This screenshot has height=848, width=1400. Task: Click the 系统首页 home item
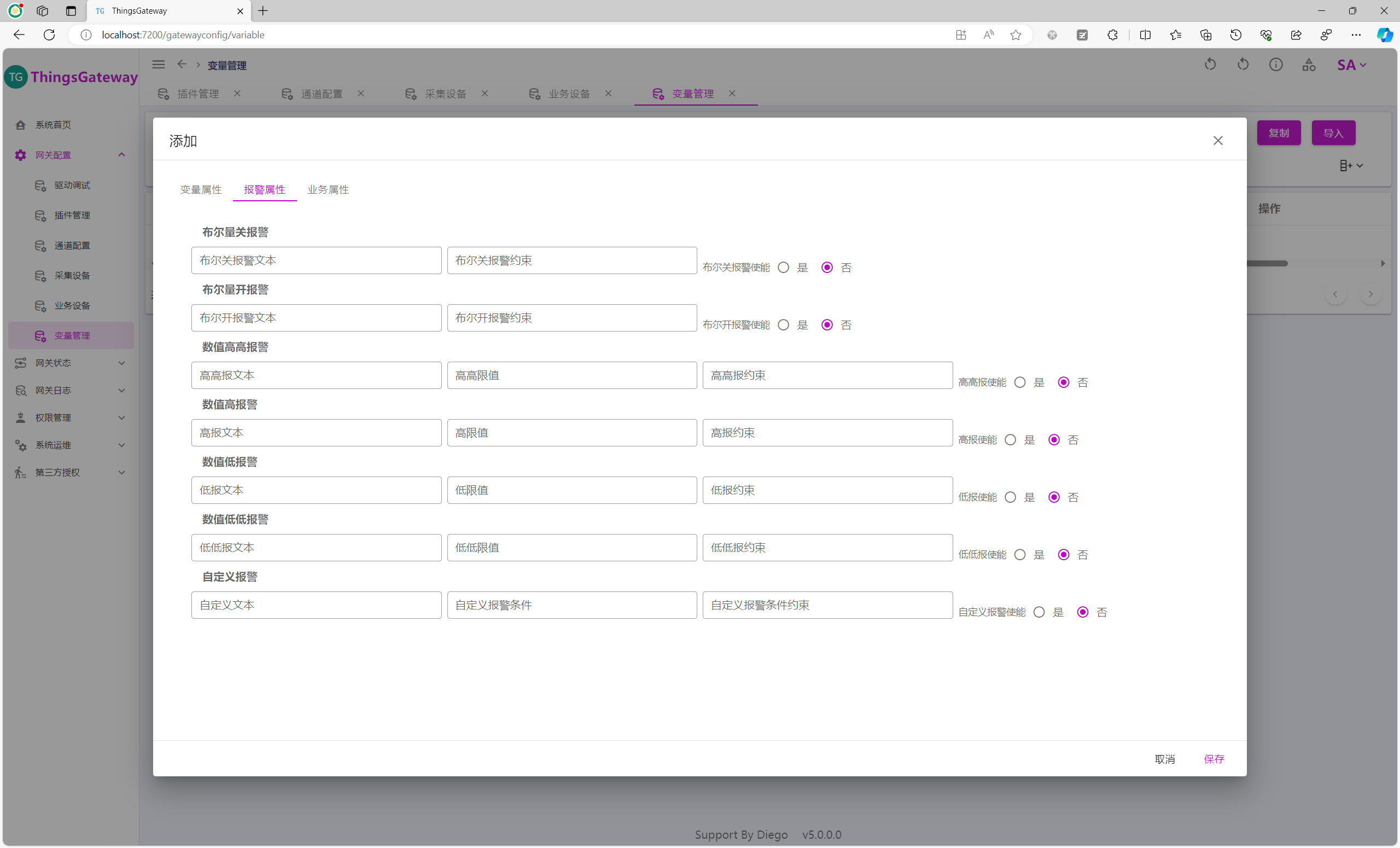[53, 125]
